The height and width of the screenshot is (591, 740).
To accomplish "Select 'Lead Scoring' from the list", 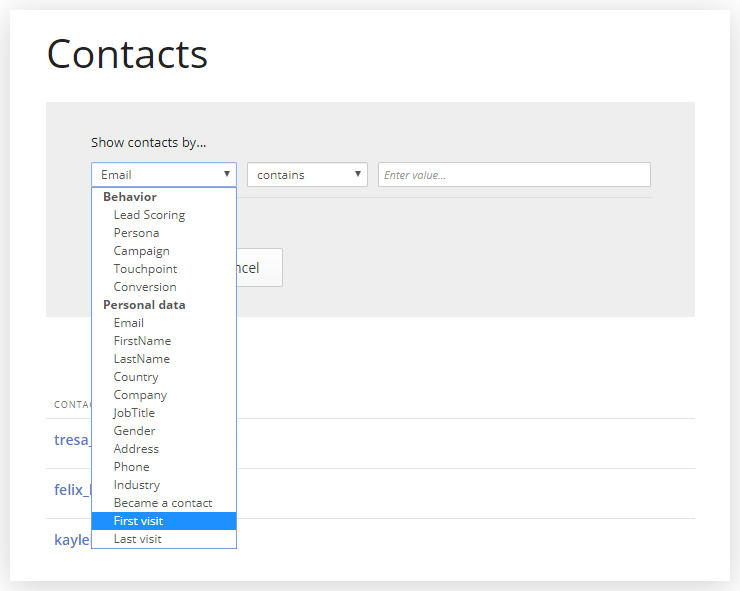I will pos(149,215).
